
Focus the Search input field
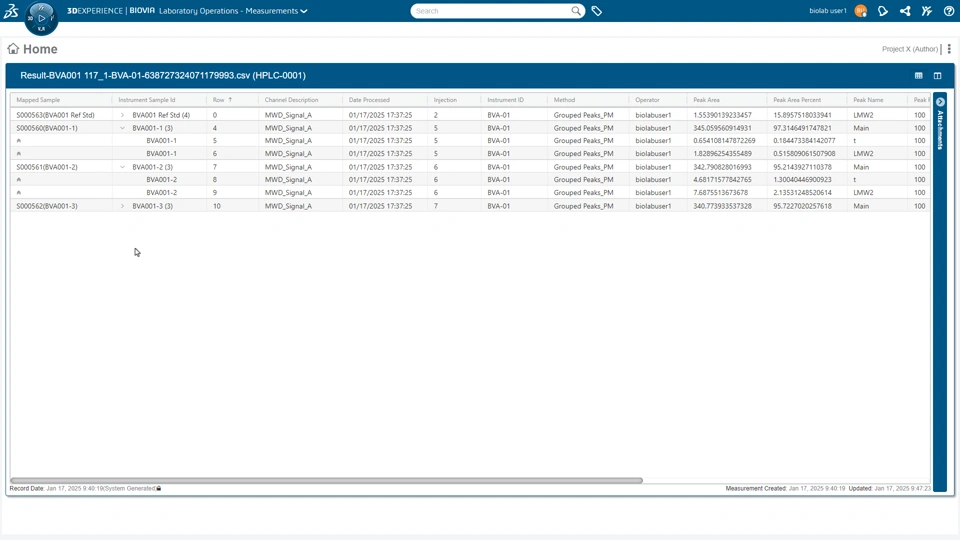tap(490, 11)
